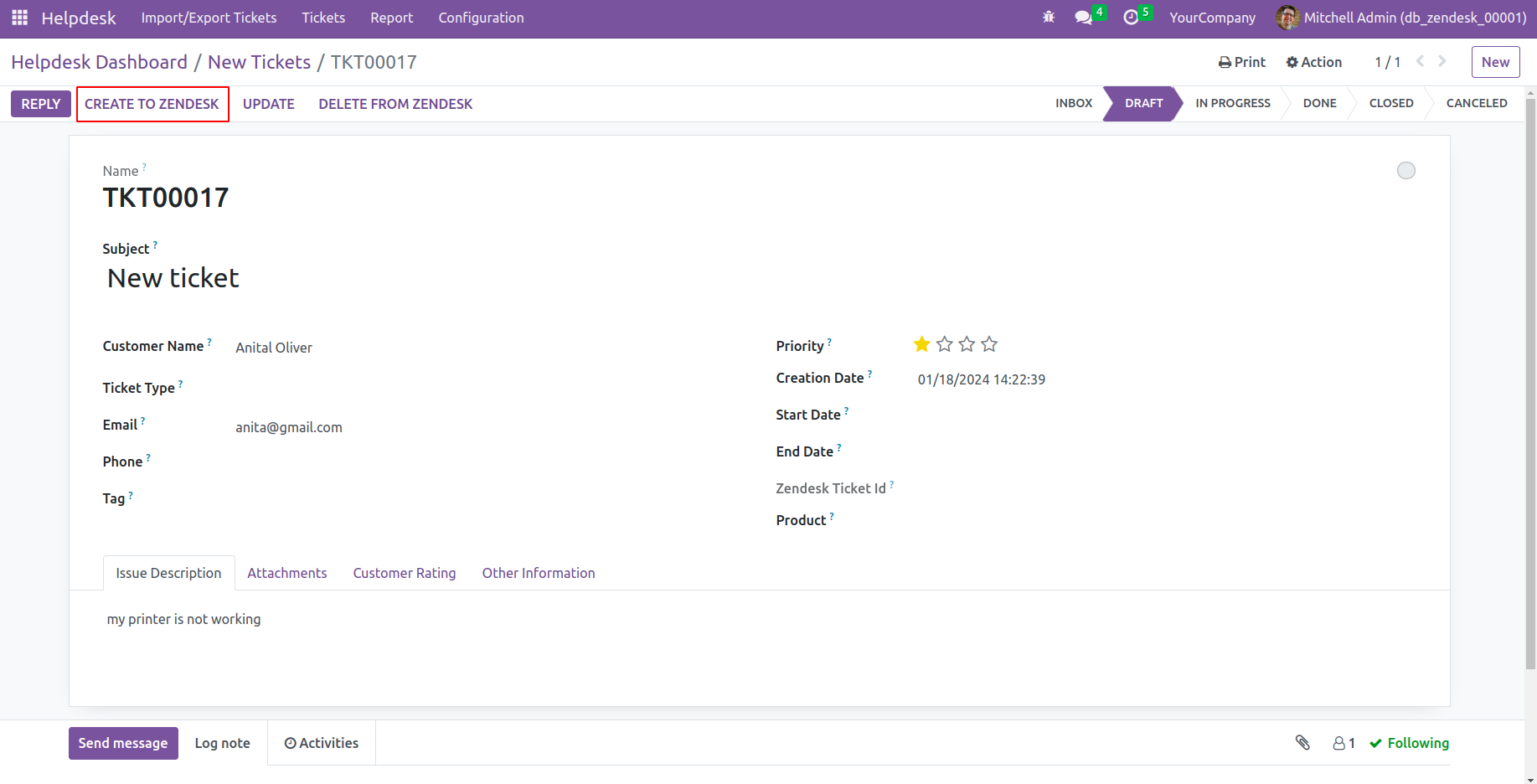
Task: Click the attachment paperclip icon
Action: pyautogui.click(x=1302, y=742)
